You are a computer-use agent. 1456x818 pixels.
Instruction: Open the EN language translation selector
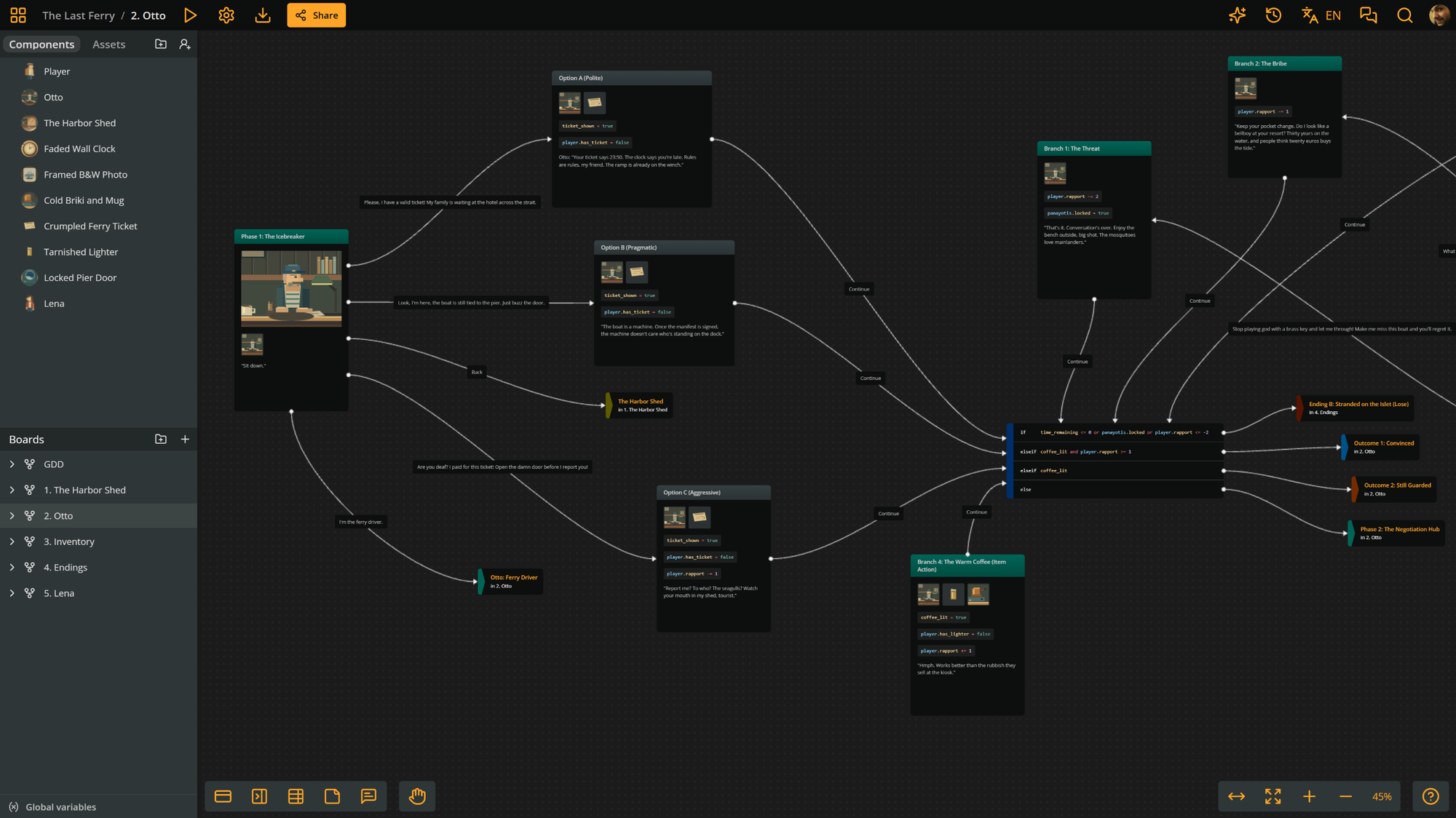pyautogui.click(x=1321, y=15)
